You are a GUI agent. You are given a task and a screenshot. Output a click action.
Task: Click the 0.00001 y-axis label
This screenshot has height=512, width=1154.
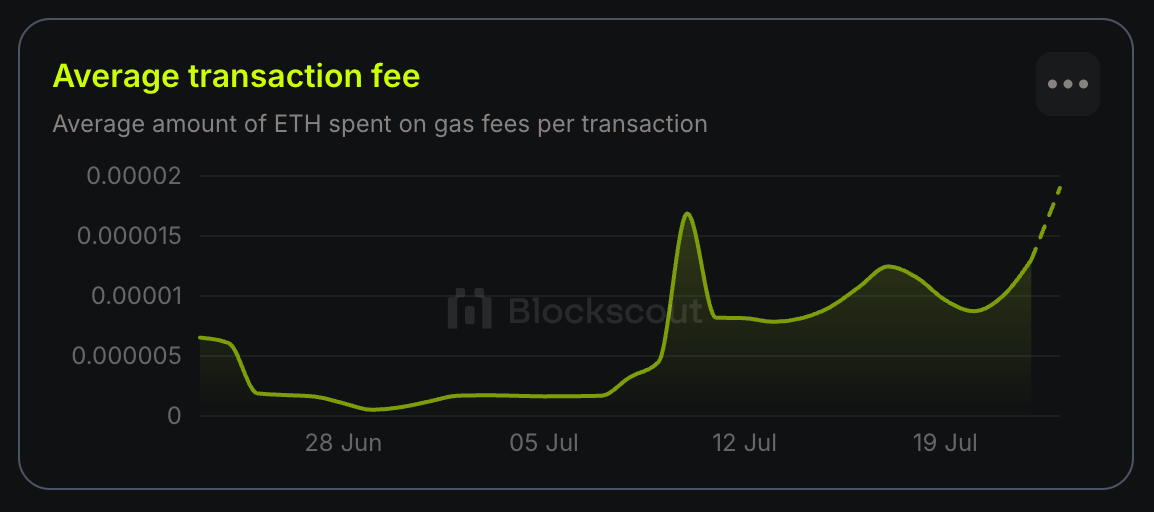pos(133,296)
